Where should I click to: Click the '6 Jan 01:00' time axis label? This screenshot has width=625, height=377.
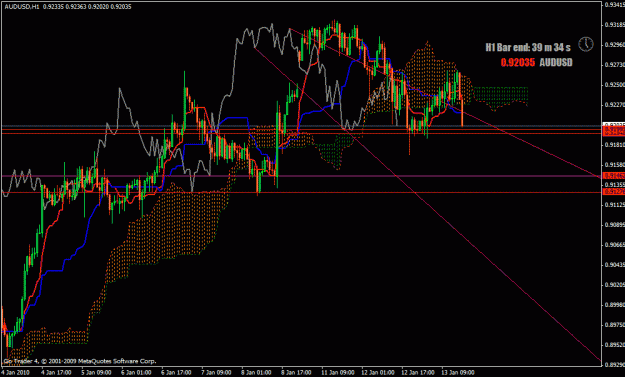click(x=136, y=373)
